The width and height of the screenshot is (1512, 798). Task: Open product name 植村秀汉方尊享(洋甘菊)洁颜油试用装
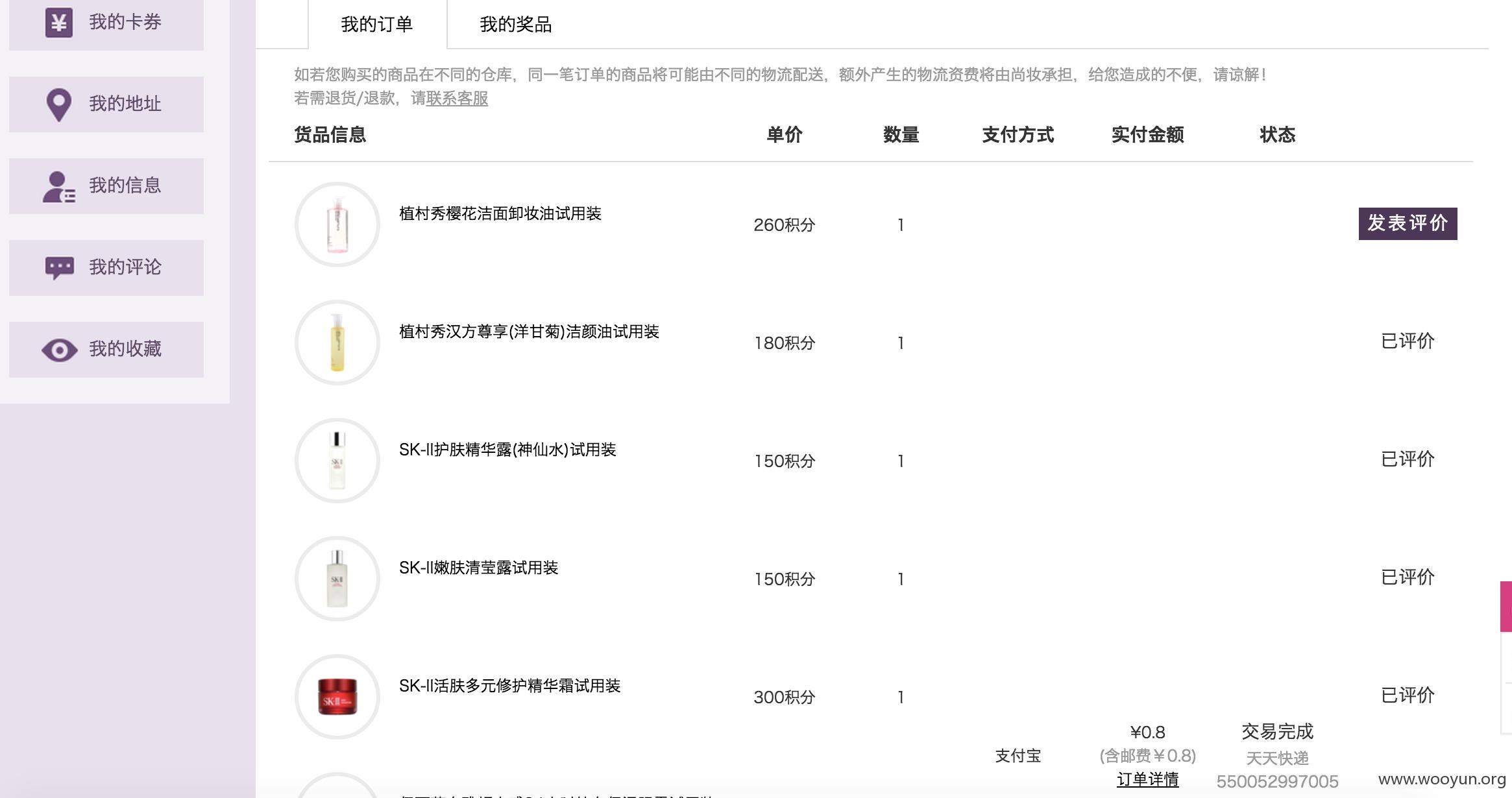click(529, 332)
